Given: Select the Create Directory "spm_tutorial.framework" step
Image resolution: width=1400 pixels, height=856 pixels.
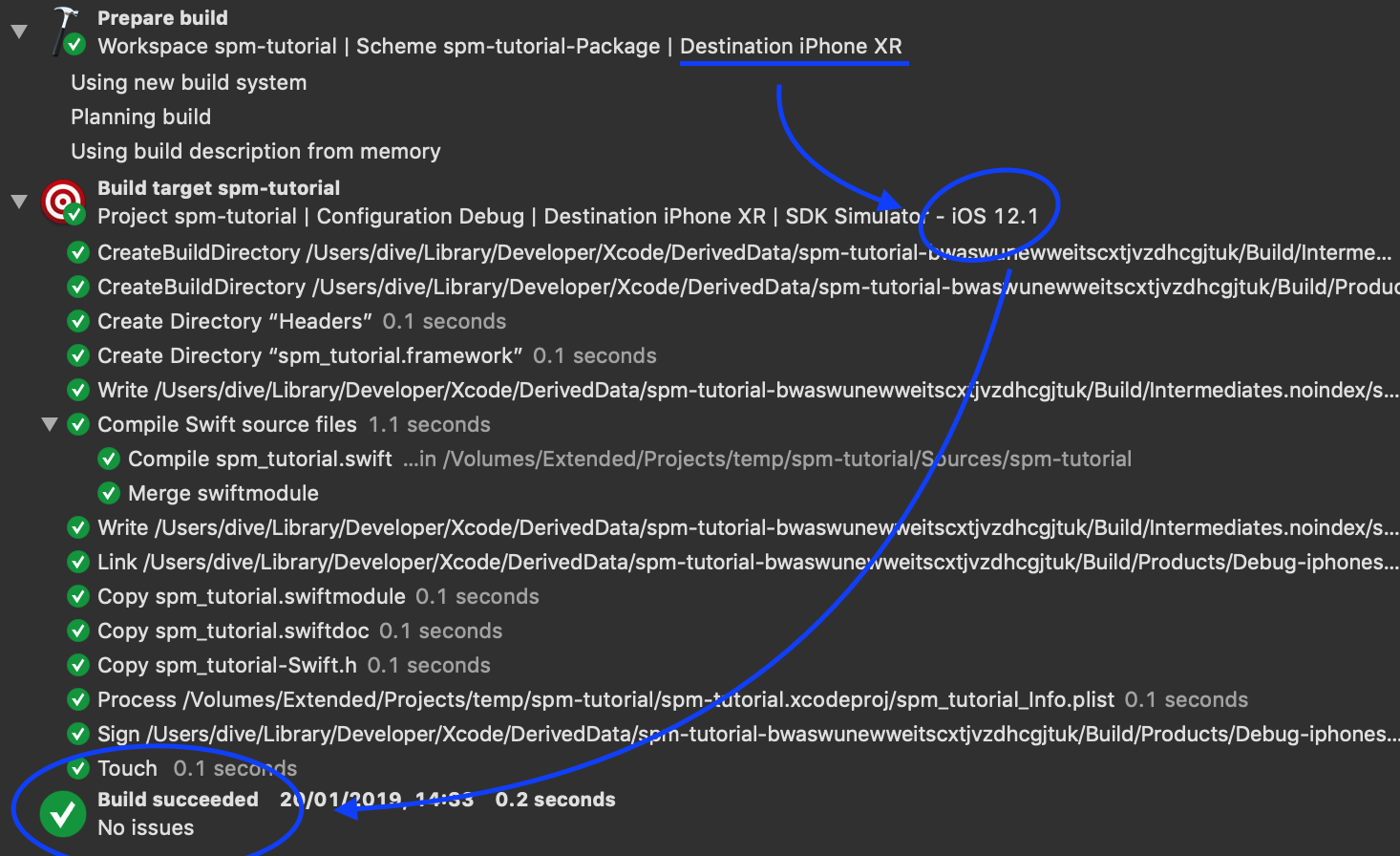Looking at the screenshot, I should point(377,356).
